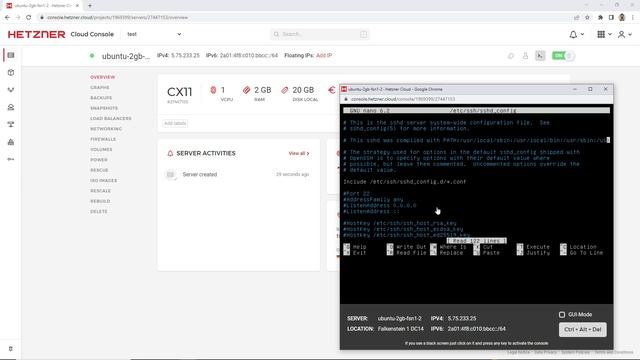
Task: Open the apps grid menu
Action: coord(601,35)
